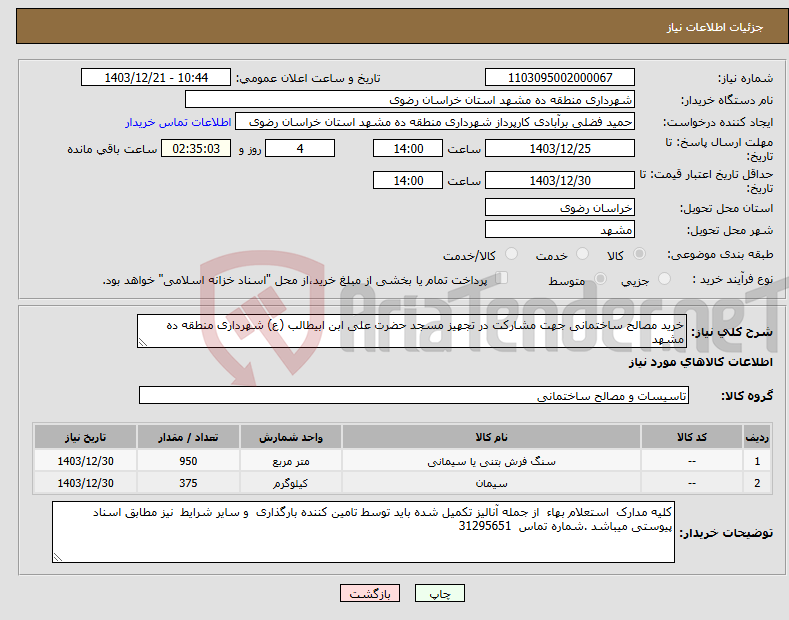The image size is (789, 620).
Task: Click the request creator name field
Action: [x=435, y=122]
